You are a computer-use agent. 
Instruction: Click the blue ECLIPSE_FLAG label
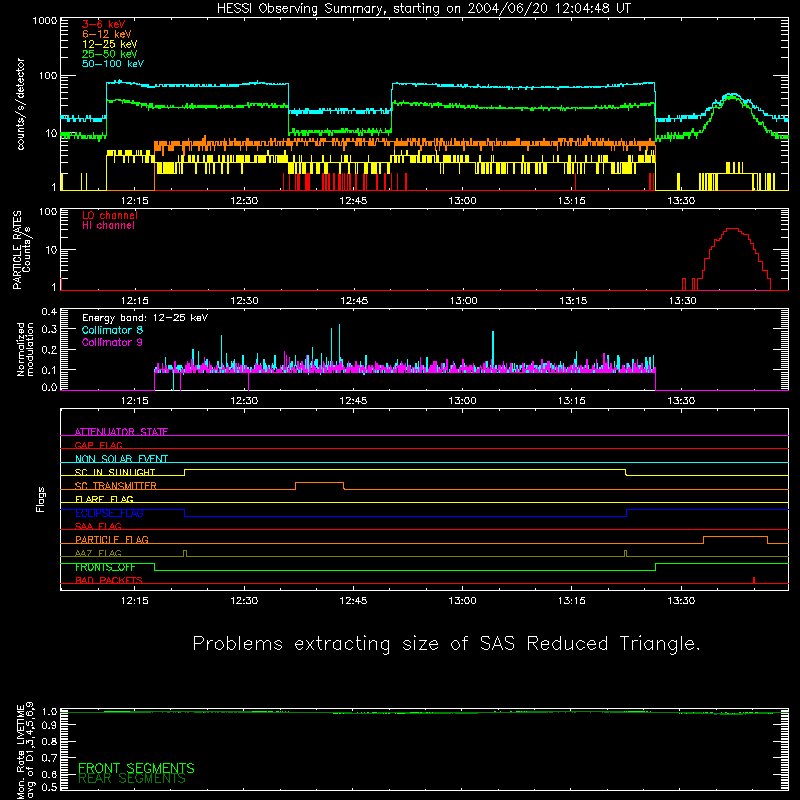point(109,513)
